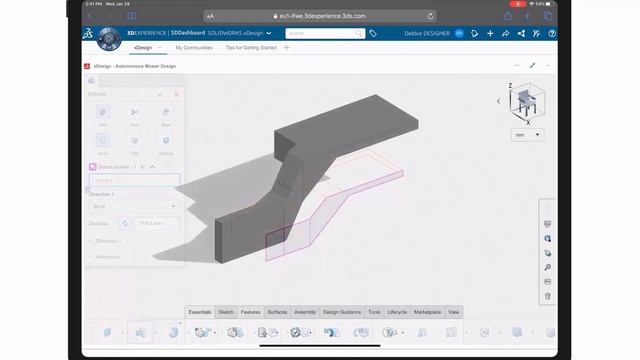Open the collaboration network icon
Viewport: 640px width, 360px height.
pyautogui.click(x=521, y=33)
